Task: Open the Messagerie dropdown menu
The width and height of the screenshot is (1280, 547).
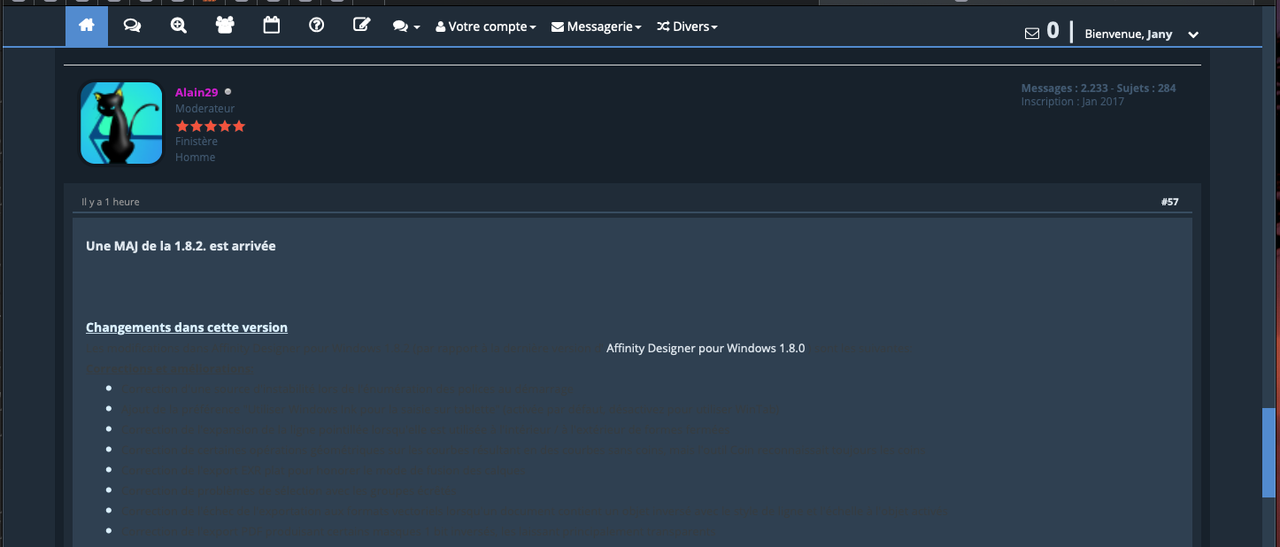Action: 596,27
